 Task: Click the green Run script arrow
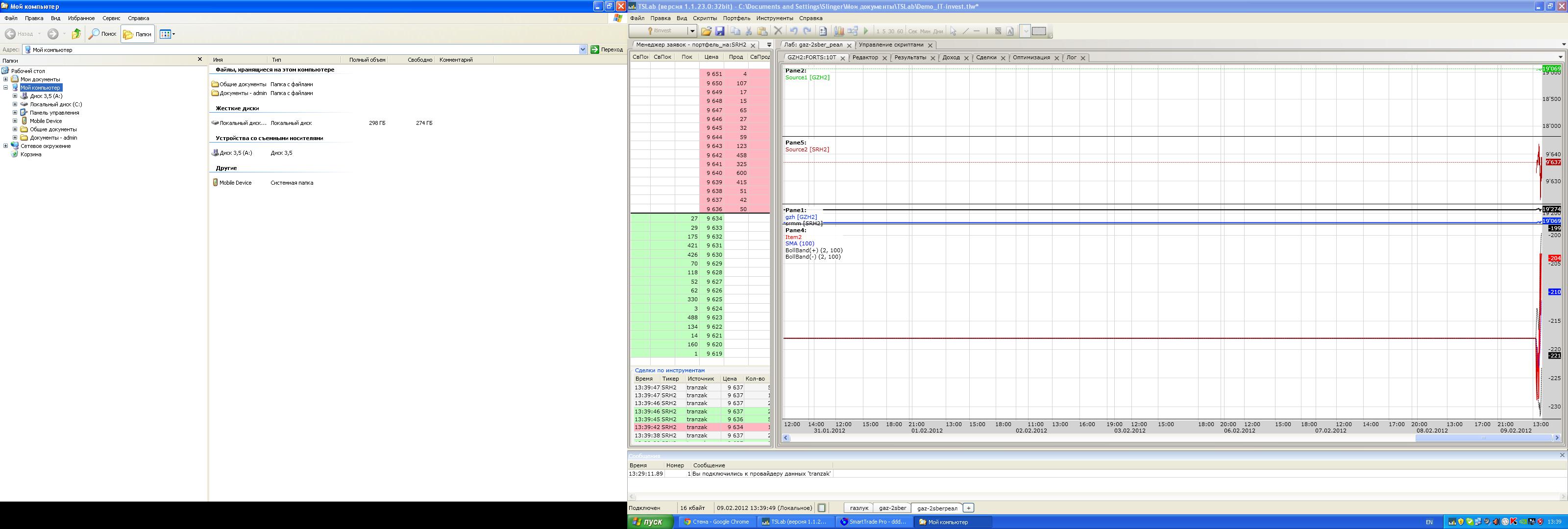click(866, 31)
